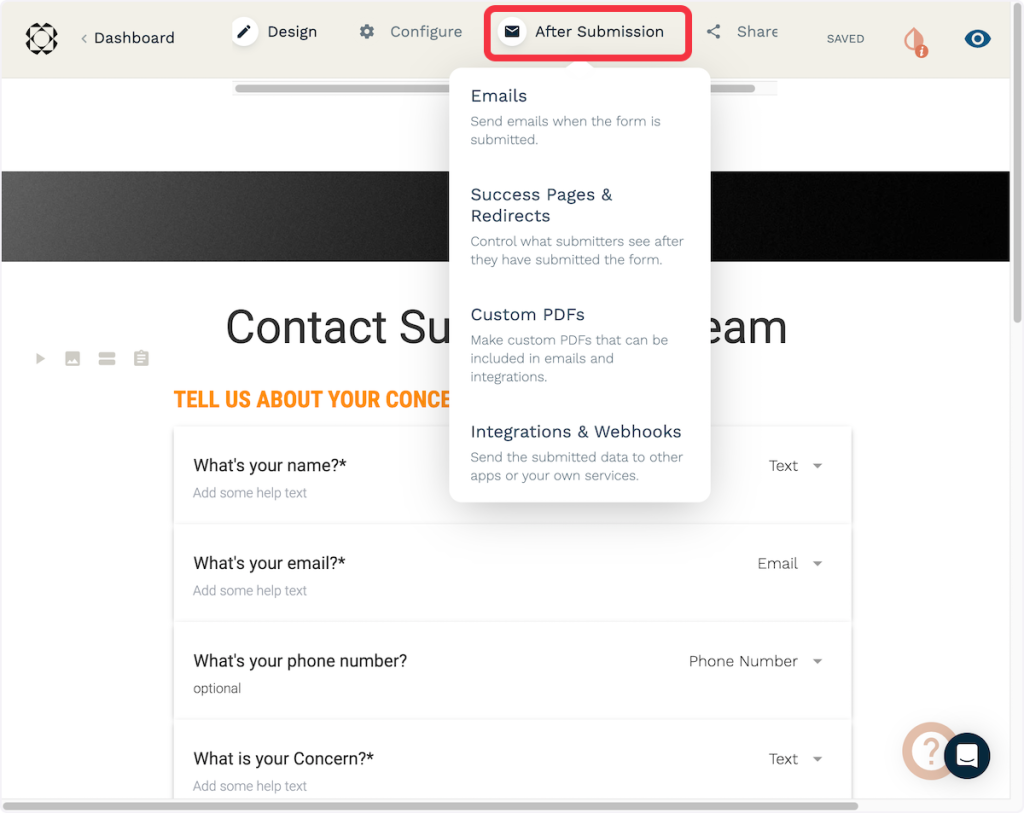Click the pencil icon next to Design
This screenshot has height=813, width=1024.
point(245,32)
